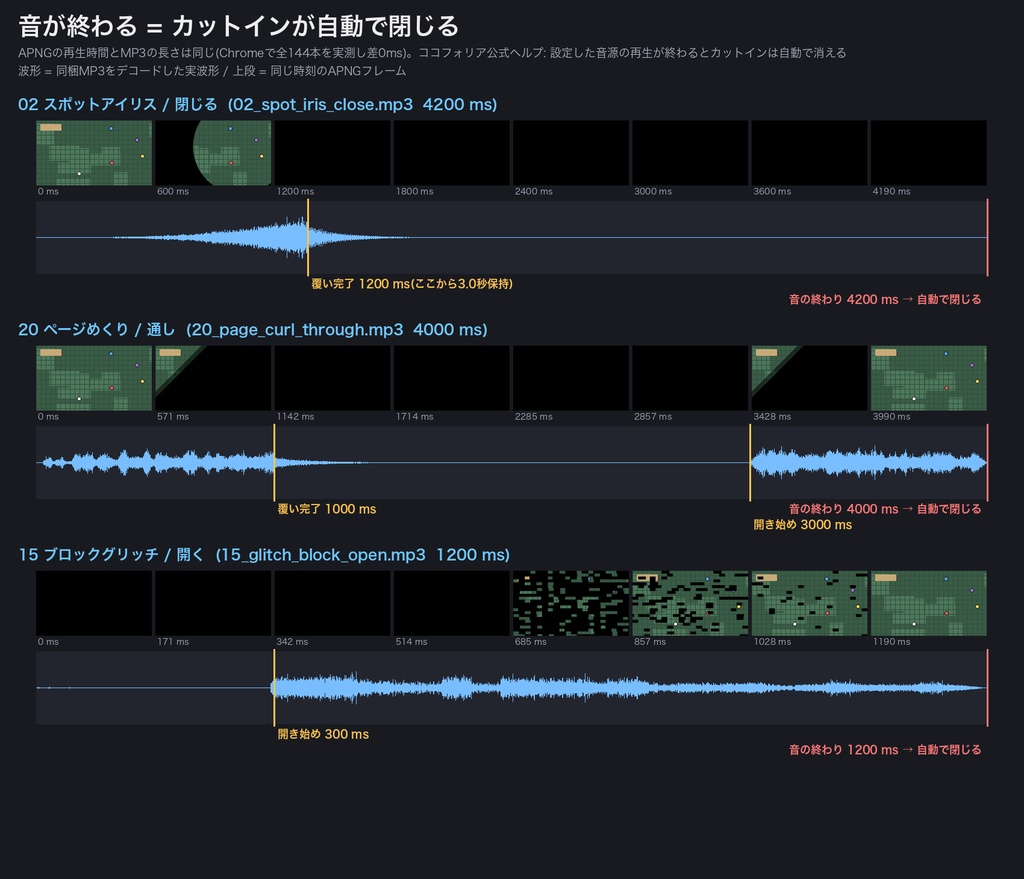Click the 1142 ms page curl frame
Viewport: 1024px width, 879px height.
[x=332, y=378]
